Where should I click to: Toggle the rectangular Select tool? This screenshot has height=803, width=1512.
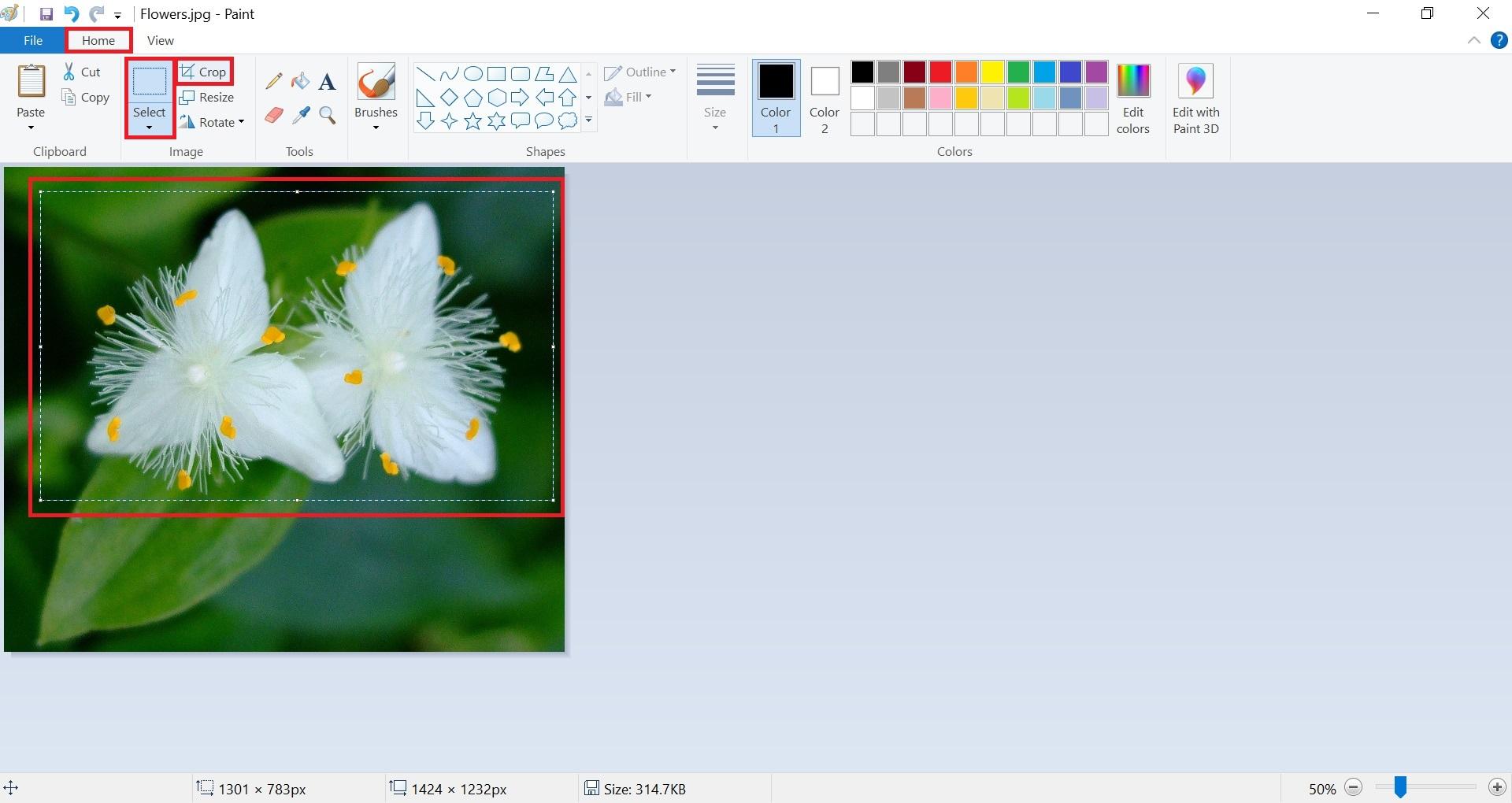[x=149, y=82]
